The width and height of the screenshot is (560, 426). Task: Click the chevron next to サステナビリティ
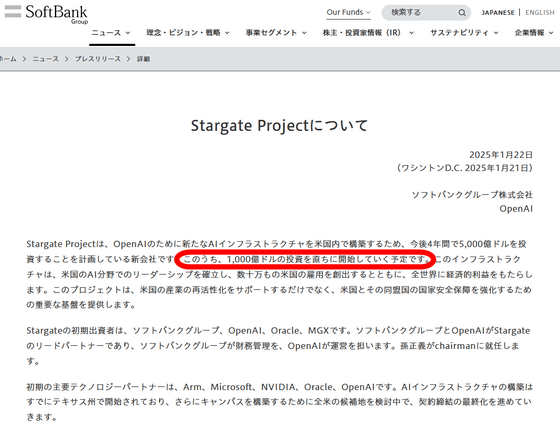496,33
